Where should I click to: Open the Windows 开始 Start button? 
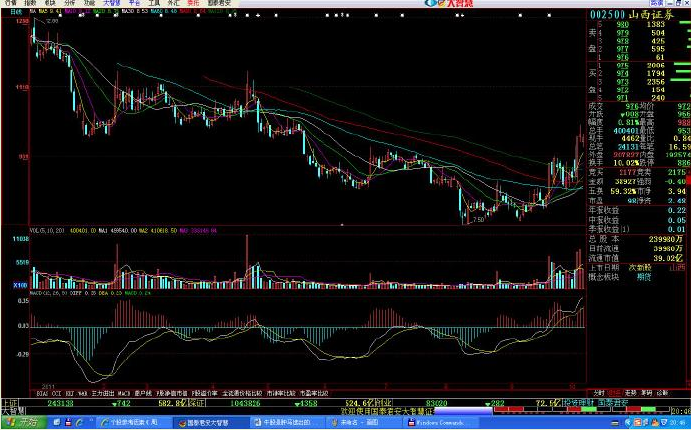[x=22, y=422]
